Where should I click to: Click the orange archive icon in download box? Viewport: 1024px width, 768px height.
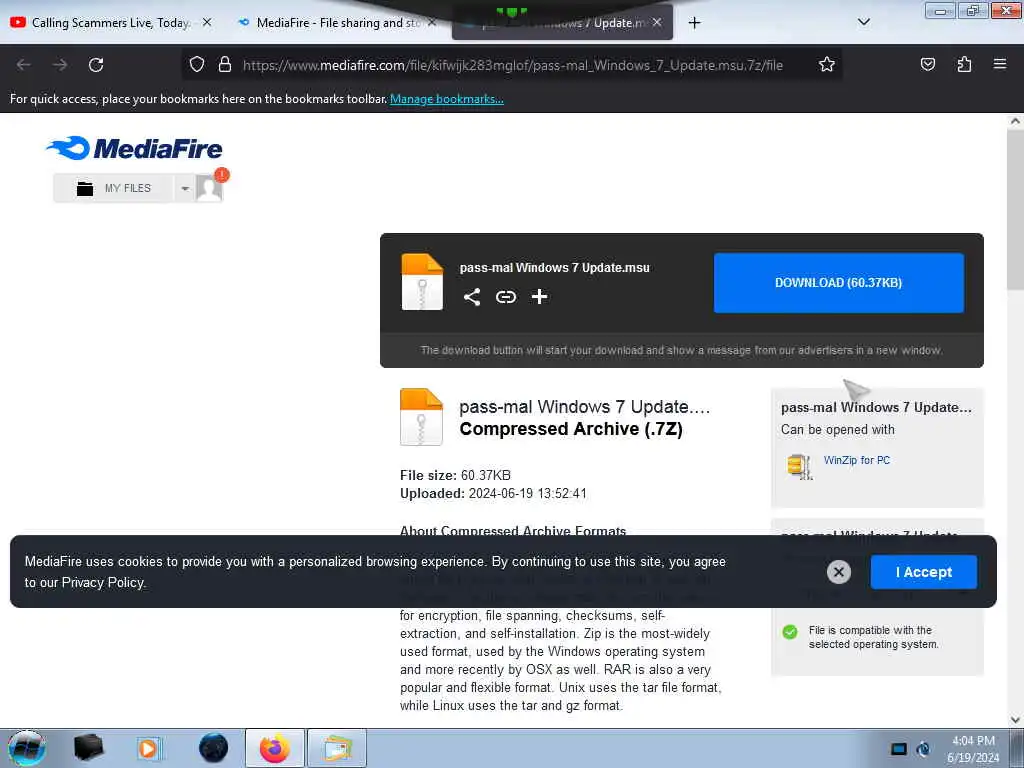pyautogui.click(x=422, y=281)
